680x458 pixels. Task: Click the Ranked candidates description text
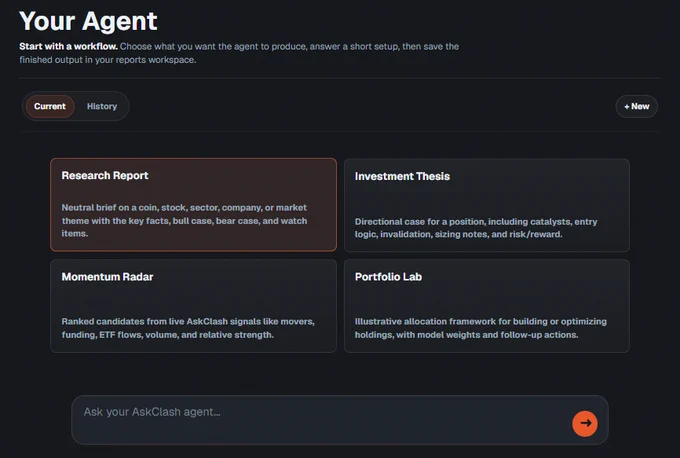(x=188, y=328)
